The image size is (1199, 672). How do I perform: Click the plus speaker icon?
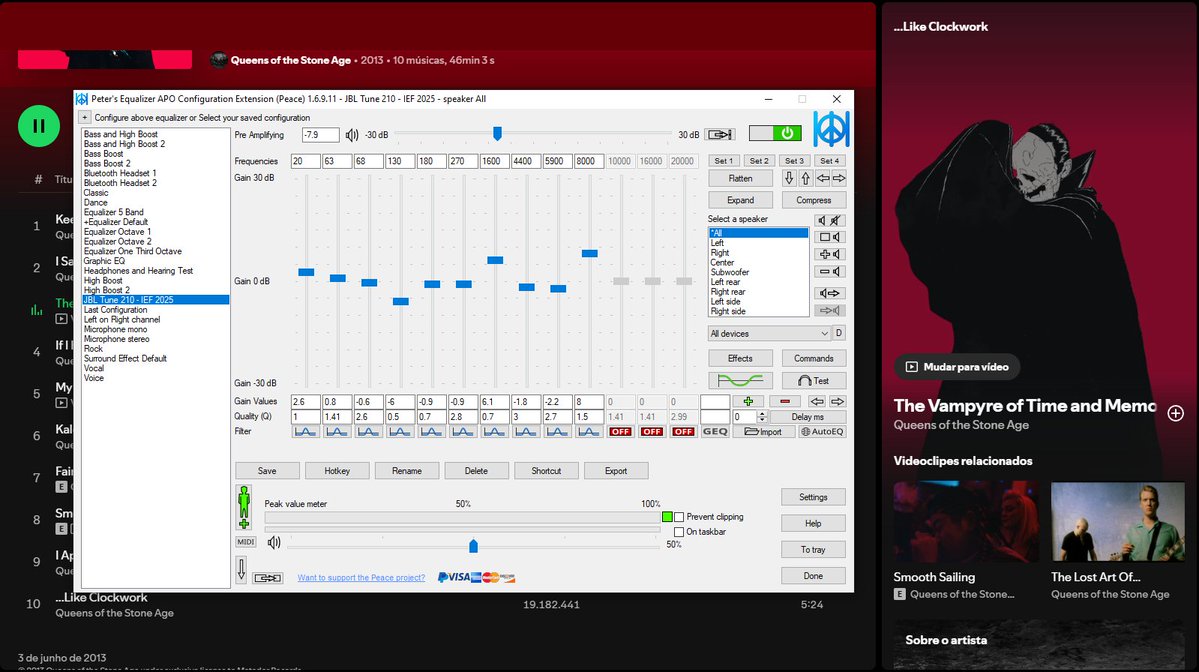pyautogui.click(x=830, y=254)
